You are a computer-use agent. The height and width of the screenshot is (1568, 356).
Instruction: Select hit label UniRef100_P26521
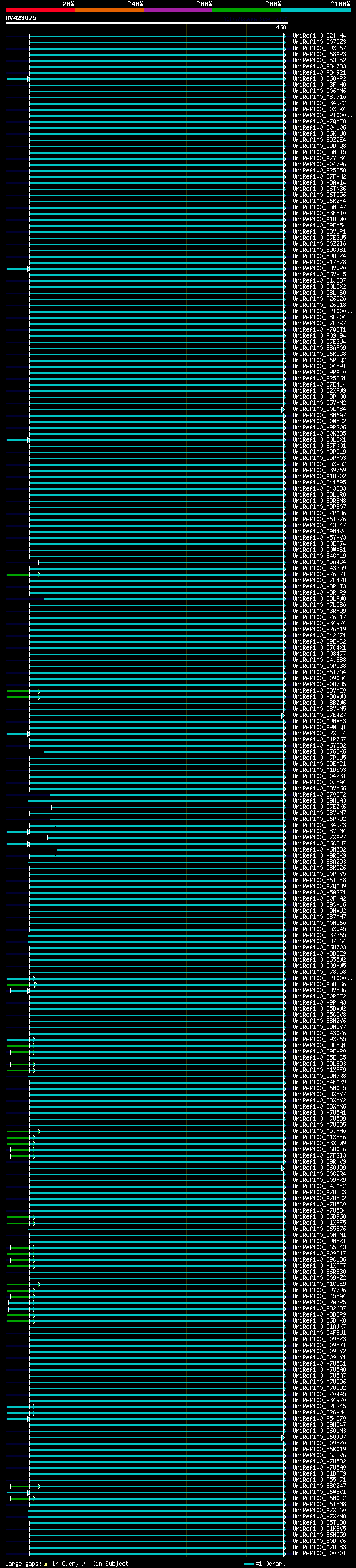(x=319, y=574)
